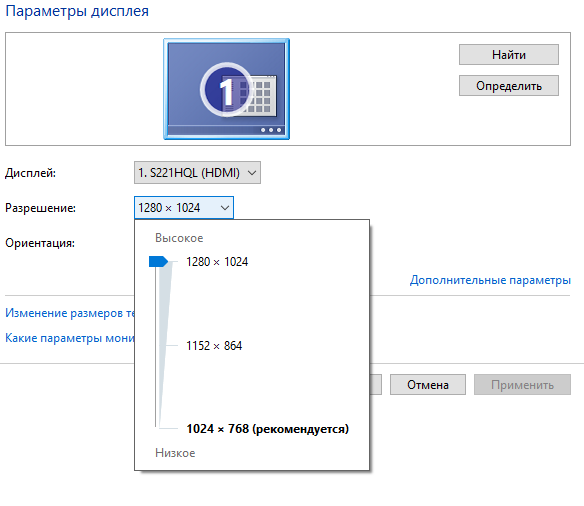
Task: Click the Низкое label below slider
Action: click(x=175, y=453)
